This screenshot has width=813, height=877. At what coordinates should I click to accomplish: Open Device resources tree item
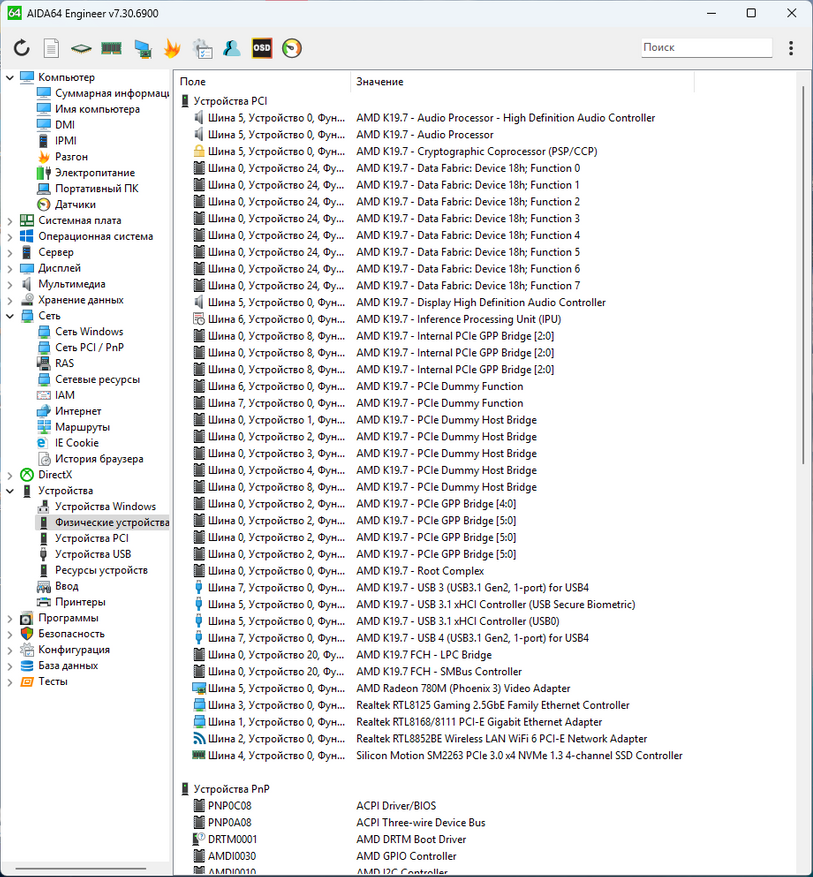pyautogui.click(x=92, y=570)
